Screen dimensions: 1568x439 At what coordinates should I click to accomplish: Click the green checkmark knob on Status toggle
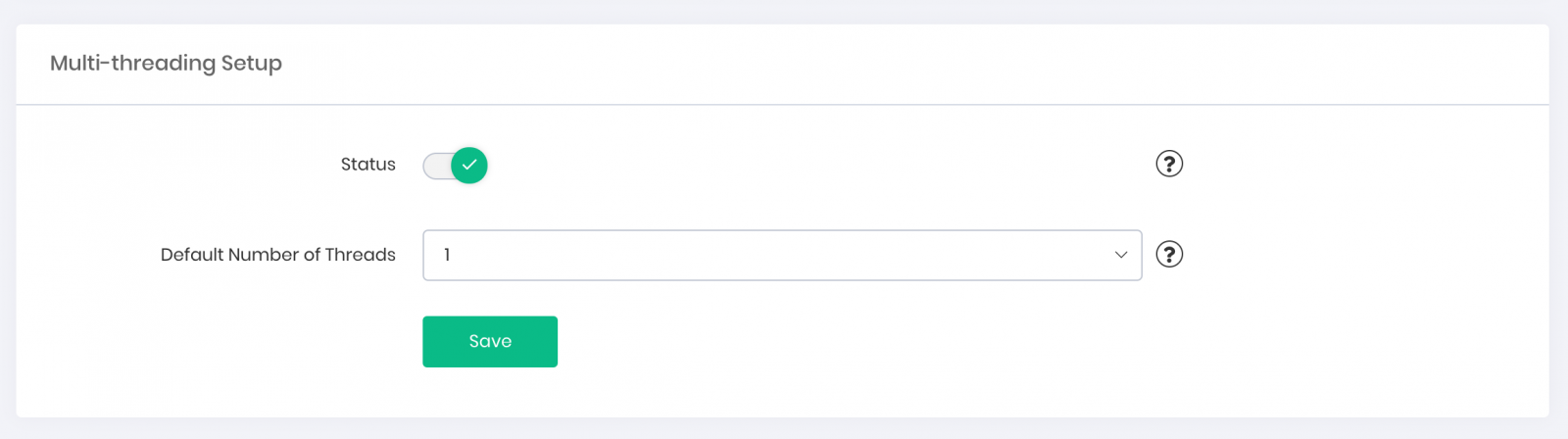(469, 166)
